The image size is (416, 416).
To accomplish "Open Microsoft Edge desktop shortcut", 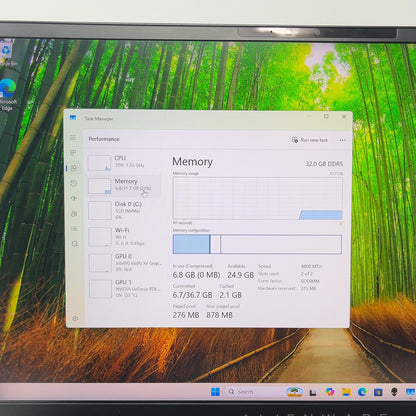I will (7, 94).
